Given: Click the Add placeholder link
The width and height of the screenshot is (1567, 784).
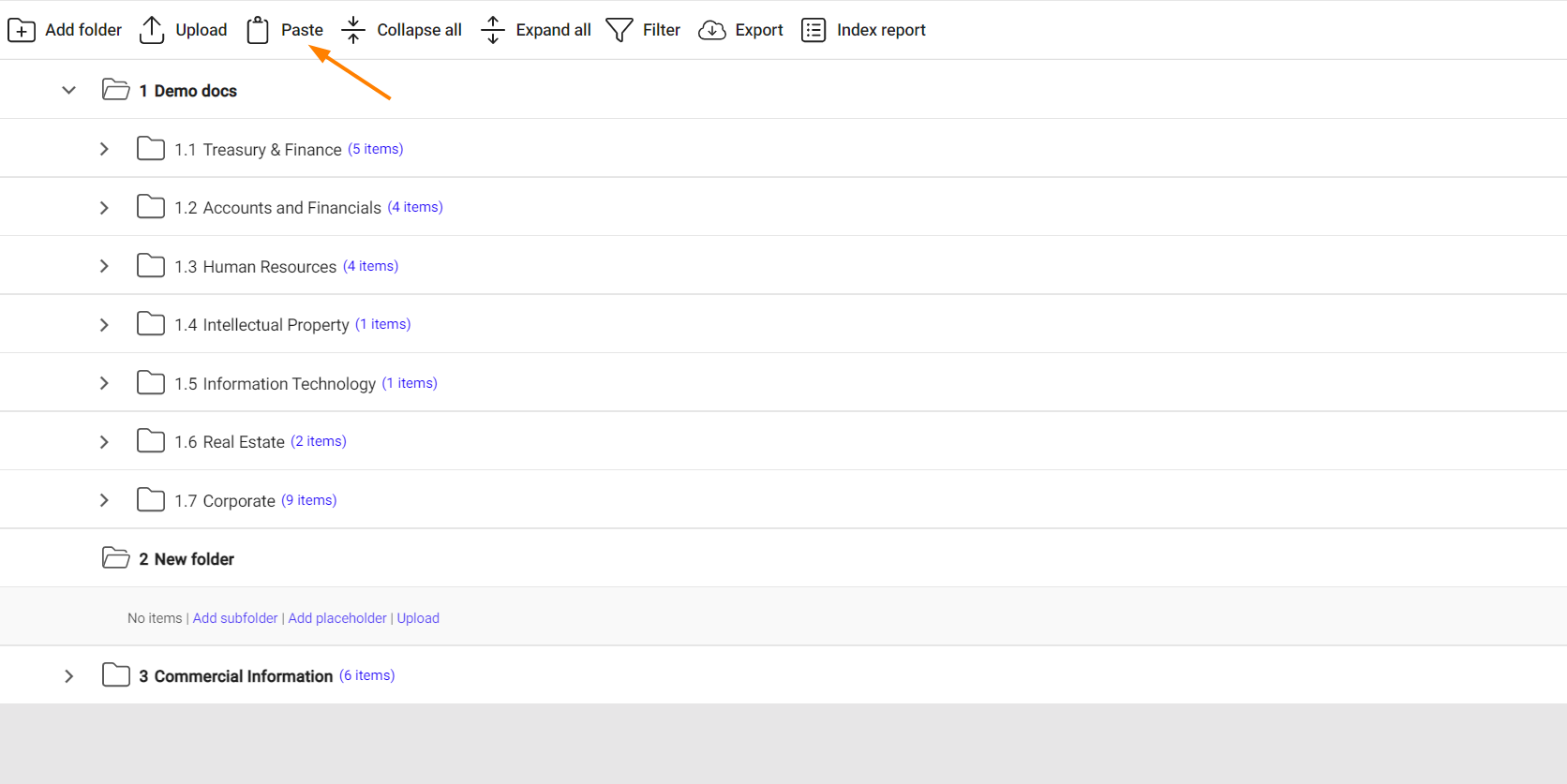Looking at the screenshot, I should point(337,618).
